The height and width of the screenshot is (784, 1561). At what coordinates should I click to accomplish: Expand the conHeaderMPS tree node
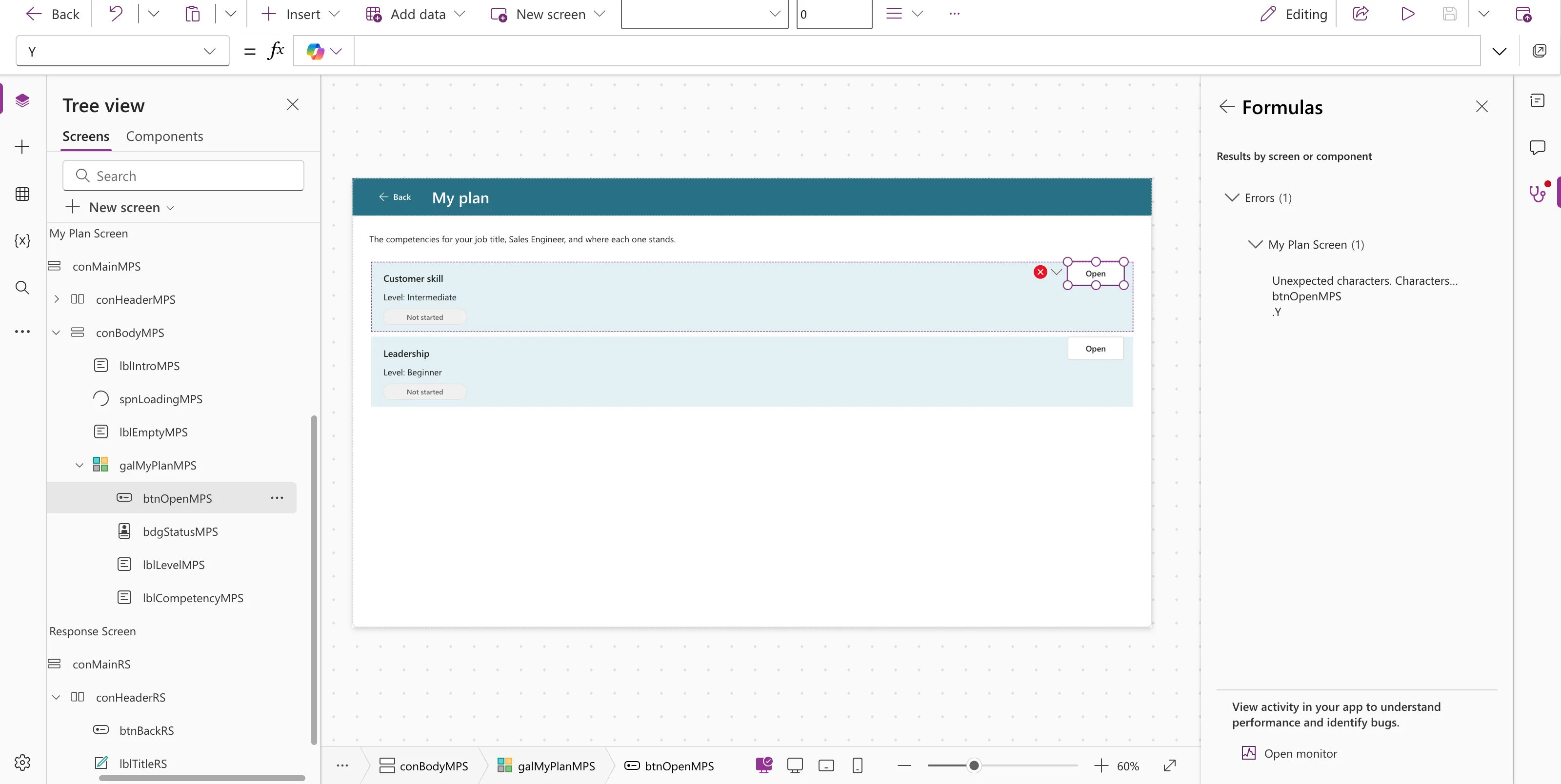pyautogui.click(x=57, y=299)
